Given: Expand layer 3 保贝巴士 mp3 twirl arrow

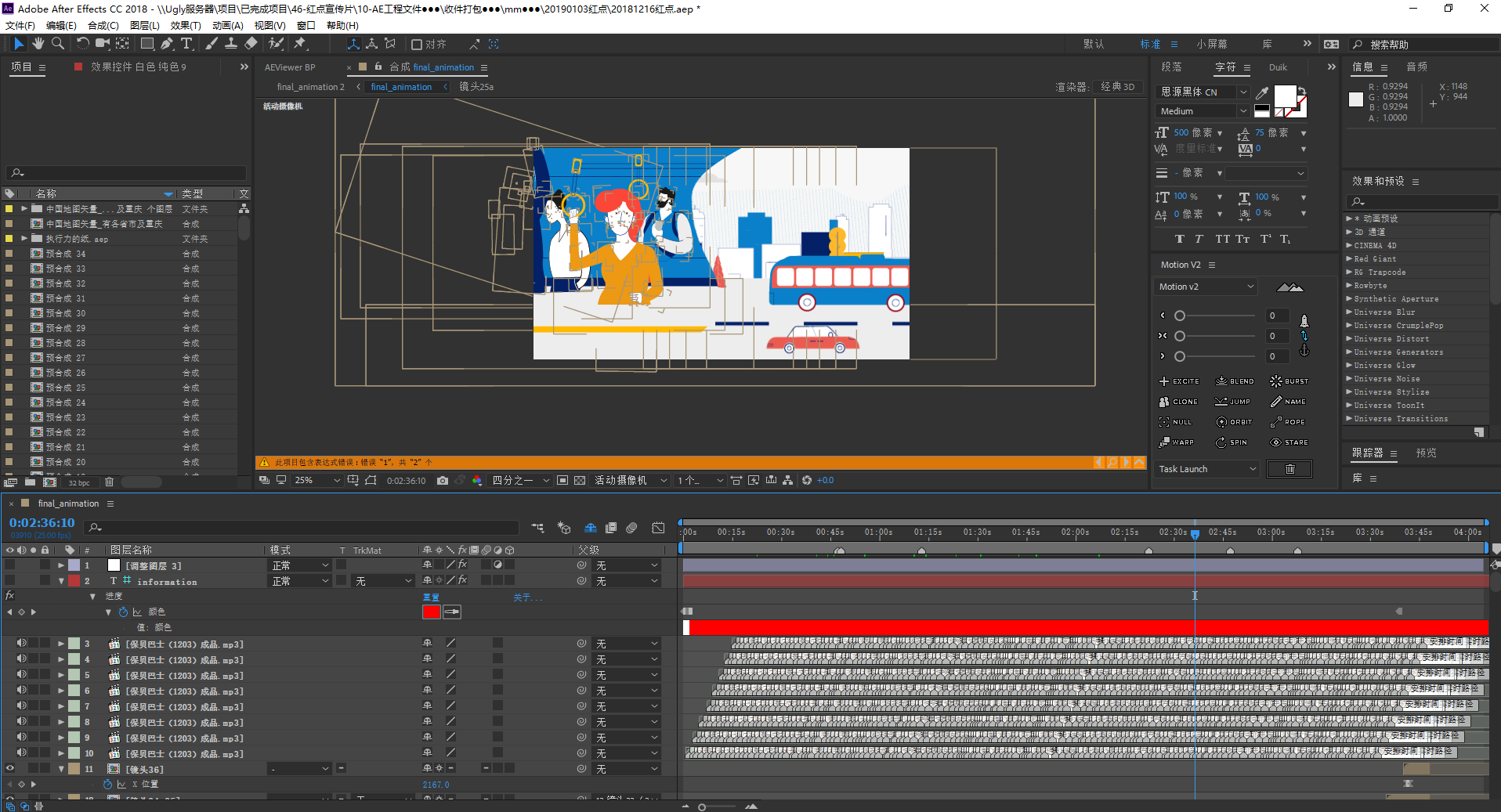Looking at the screenshot, I should coord(60,644).
